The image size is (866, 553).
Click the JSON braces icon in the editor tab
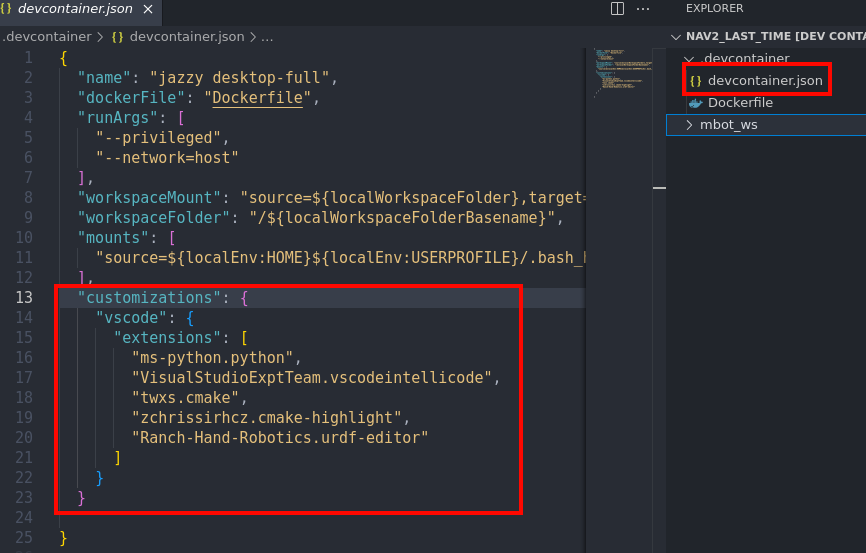[x=8, y=9]
